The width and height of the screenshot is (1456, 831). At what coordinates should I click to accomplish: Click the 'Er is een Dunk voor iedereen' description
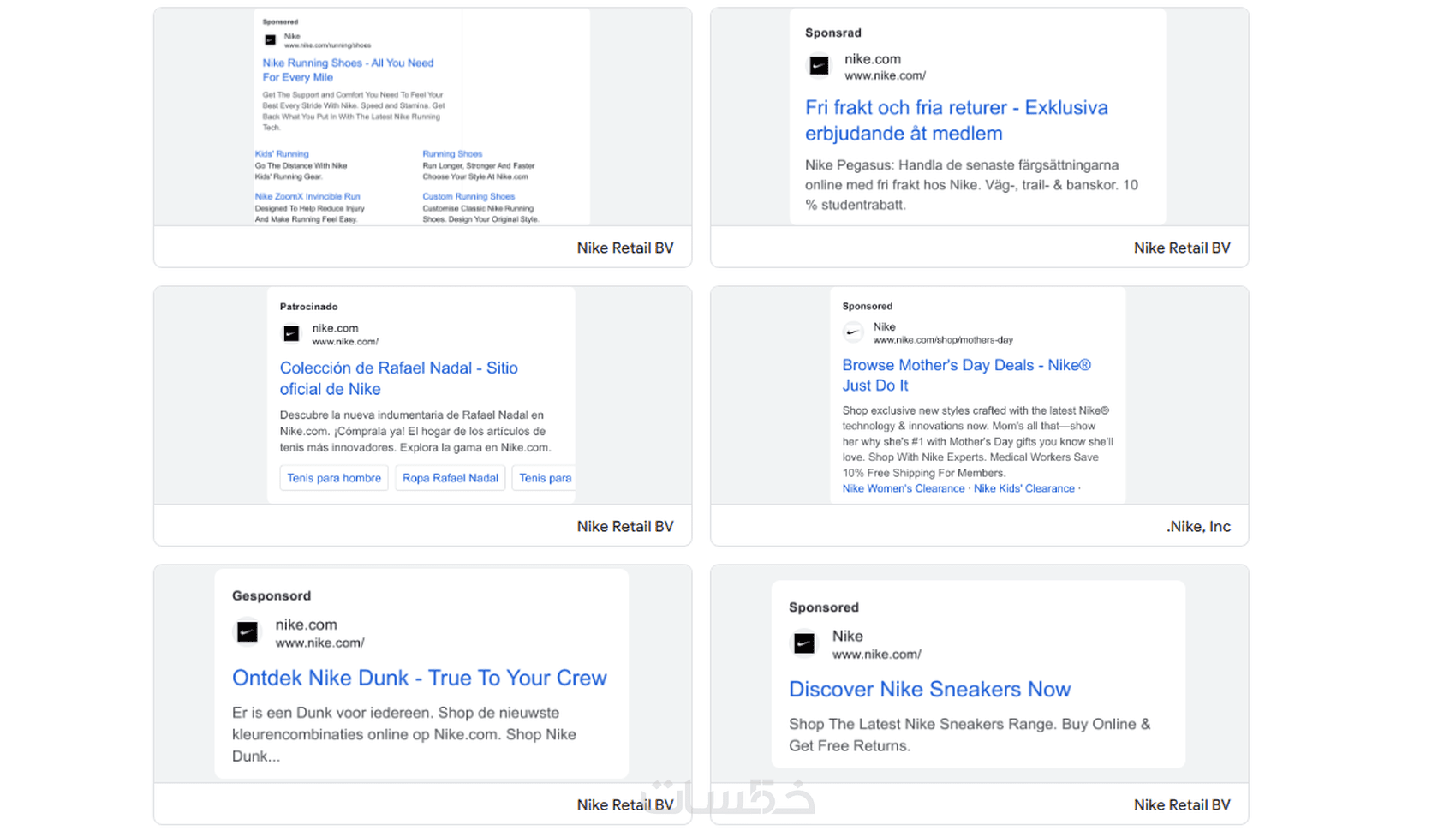click(x=404, y=734)
